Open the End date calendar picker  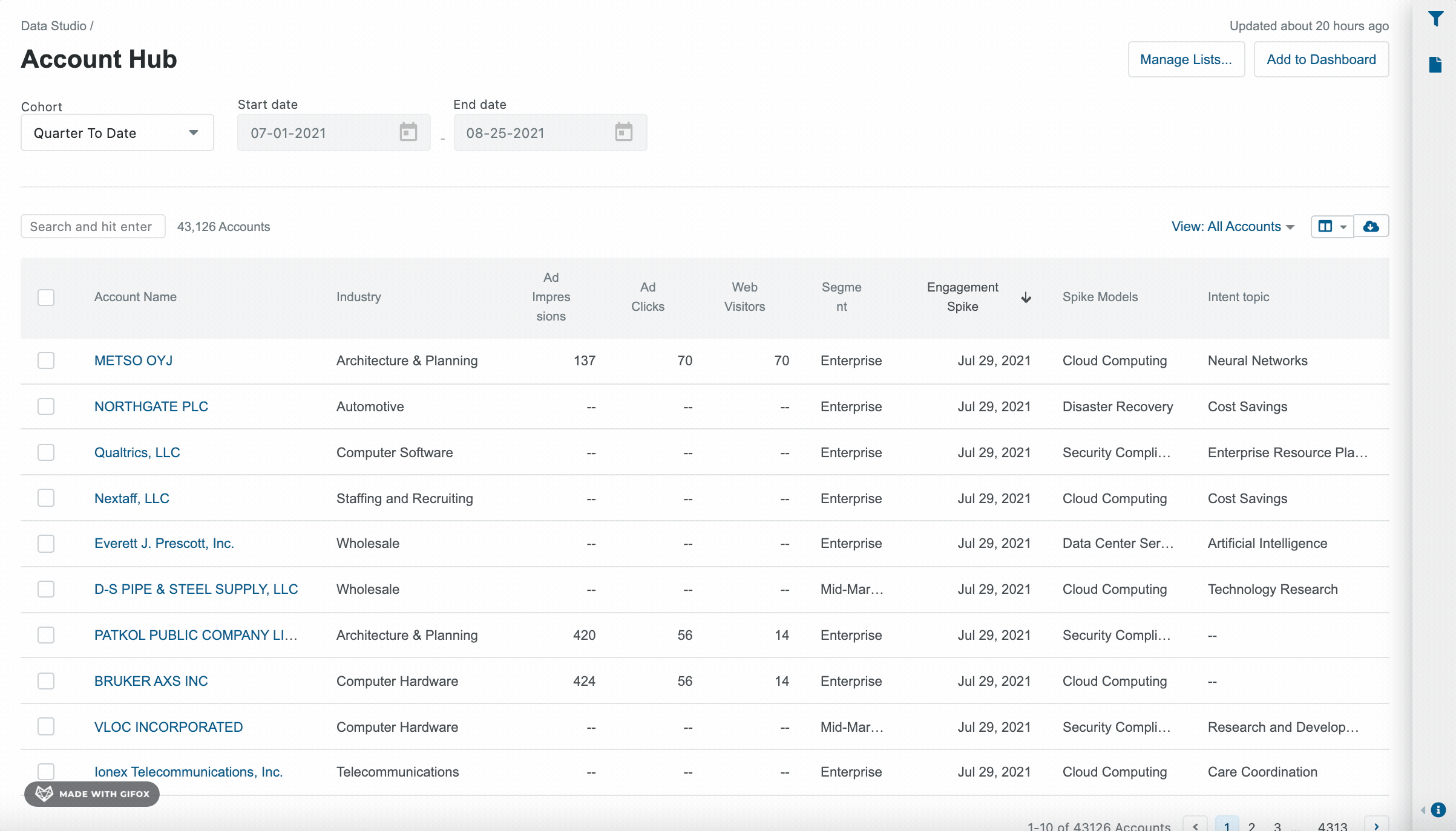624,132
